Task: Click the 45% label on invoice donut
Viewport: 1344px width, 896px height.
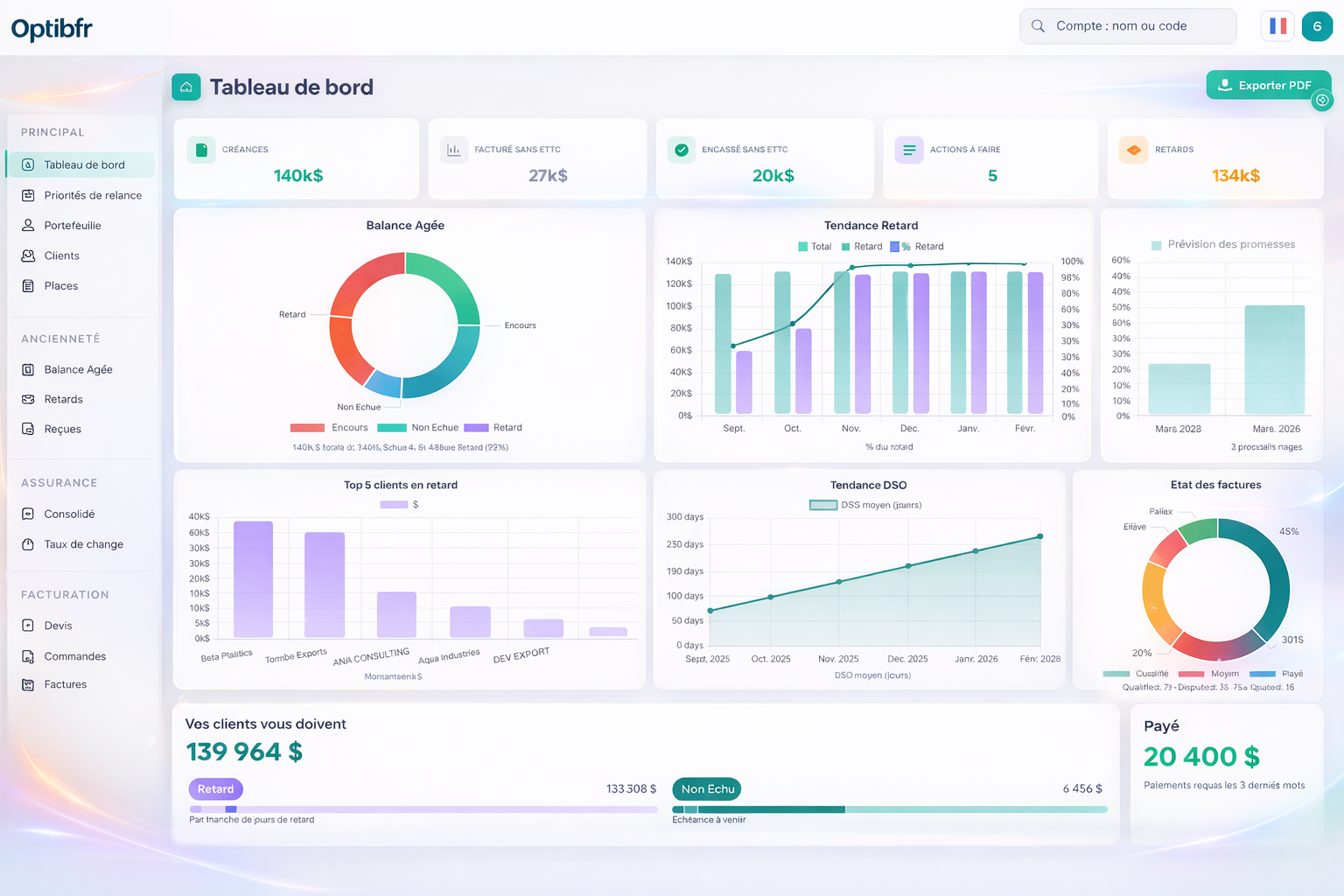Action: point(1289,532)
